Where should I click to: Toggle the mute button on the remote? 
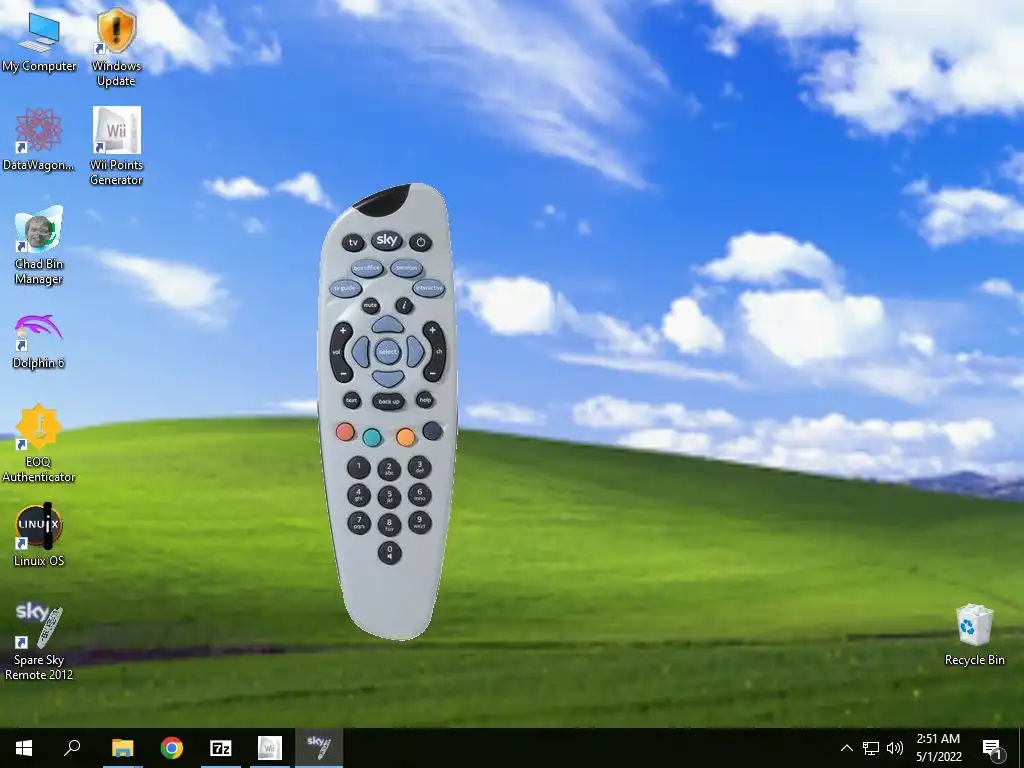370,305
